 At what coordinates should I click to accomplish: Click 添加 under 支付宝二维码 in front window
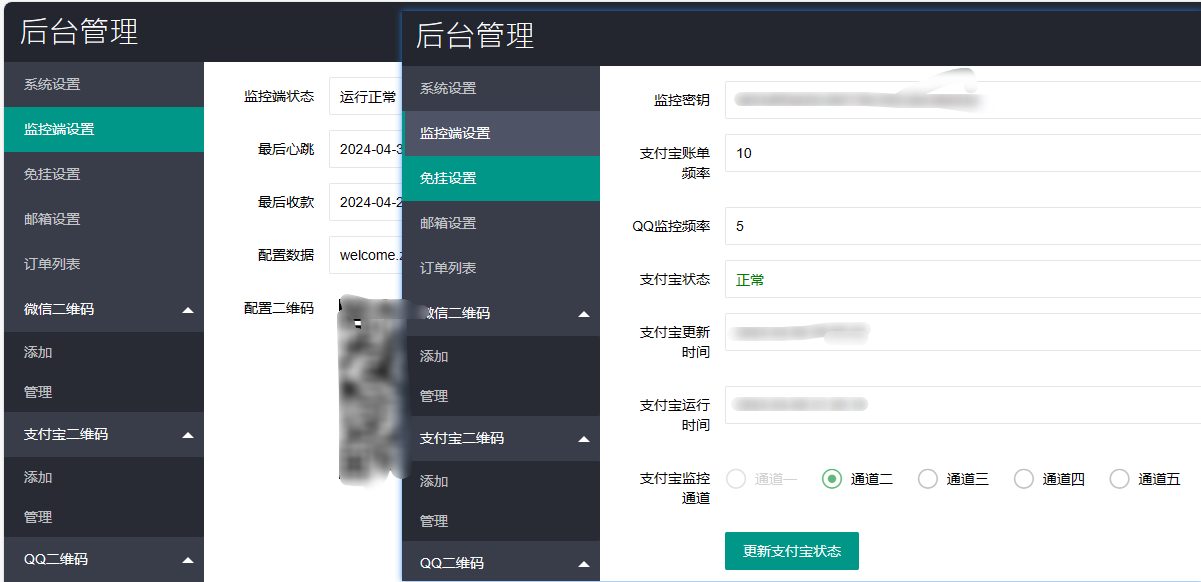(x=501, y=481)
